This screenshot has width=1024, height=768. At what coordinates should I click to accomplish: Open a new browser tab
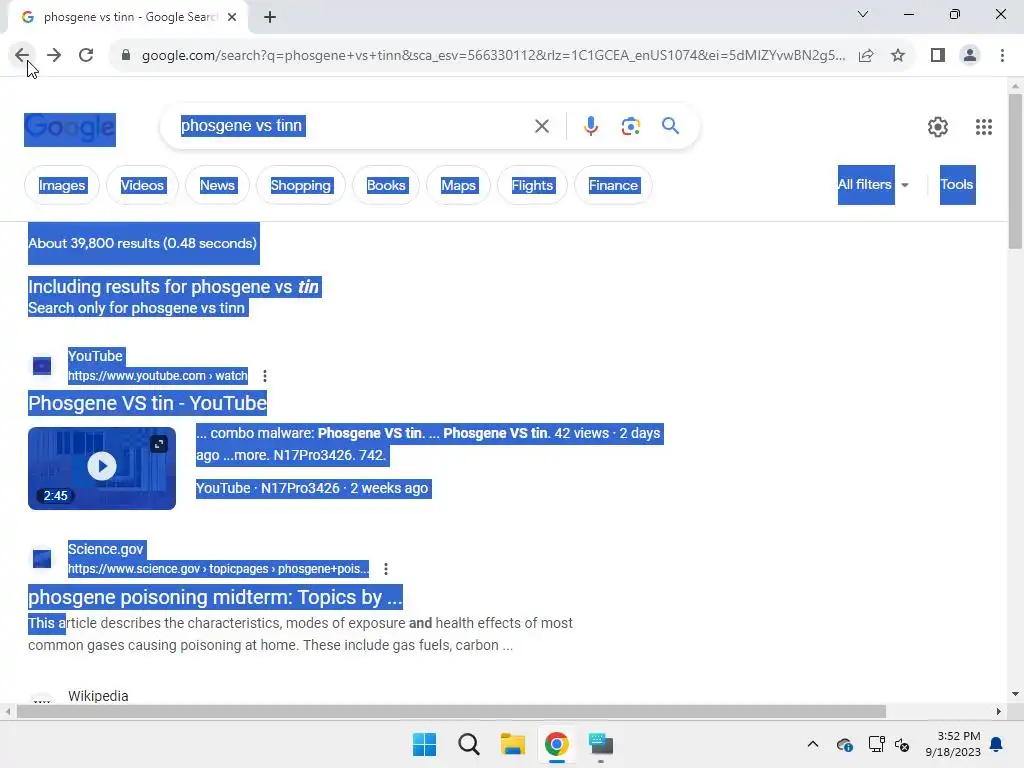pyautogui.click(x=270, y=18)
